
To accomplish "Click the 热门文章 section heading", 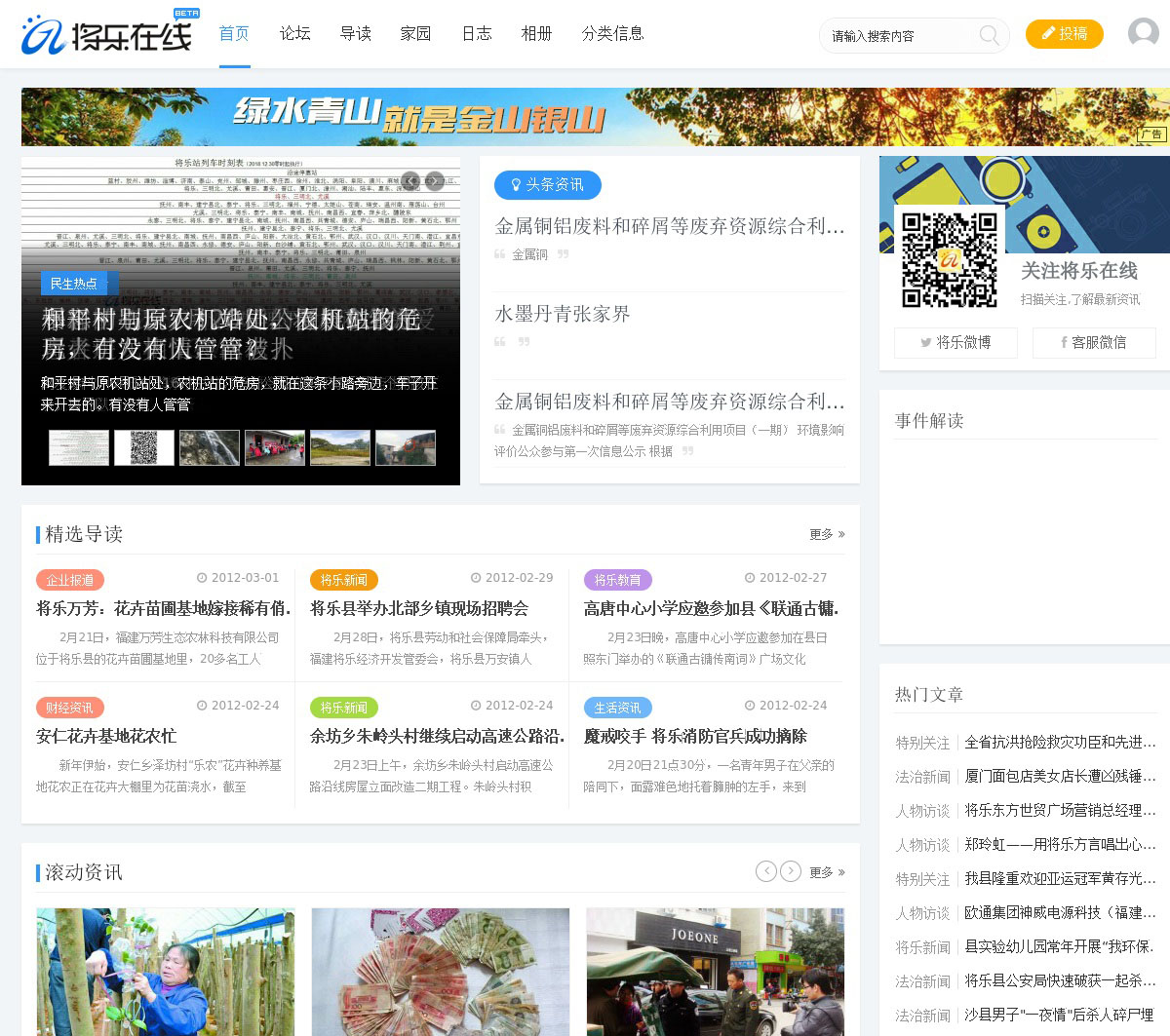I will 929,694.
